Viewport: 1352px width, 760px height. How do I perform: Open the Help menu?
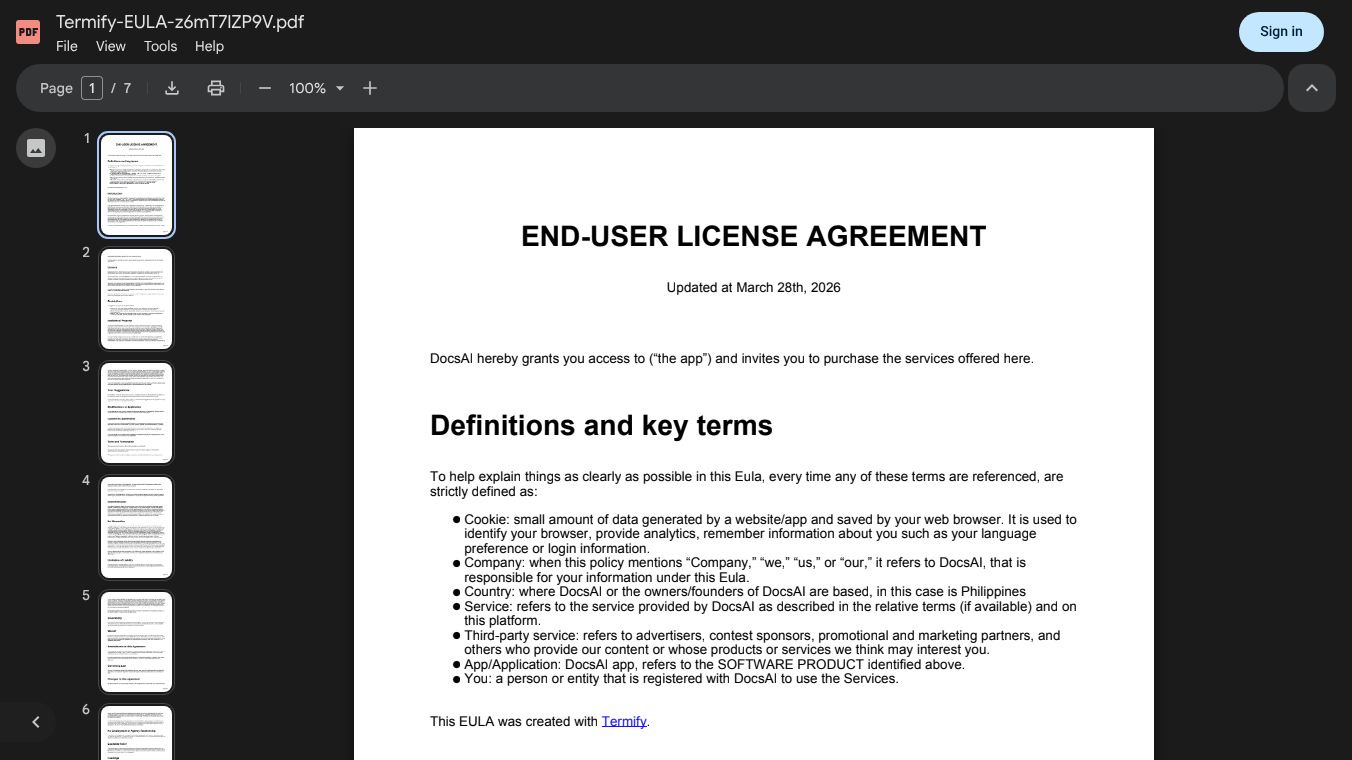point(209,46)
